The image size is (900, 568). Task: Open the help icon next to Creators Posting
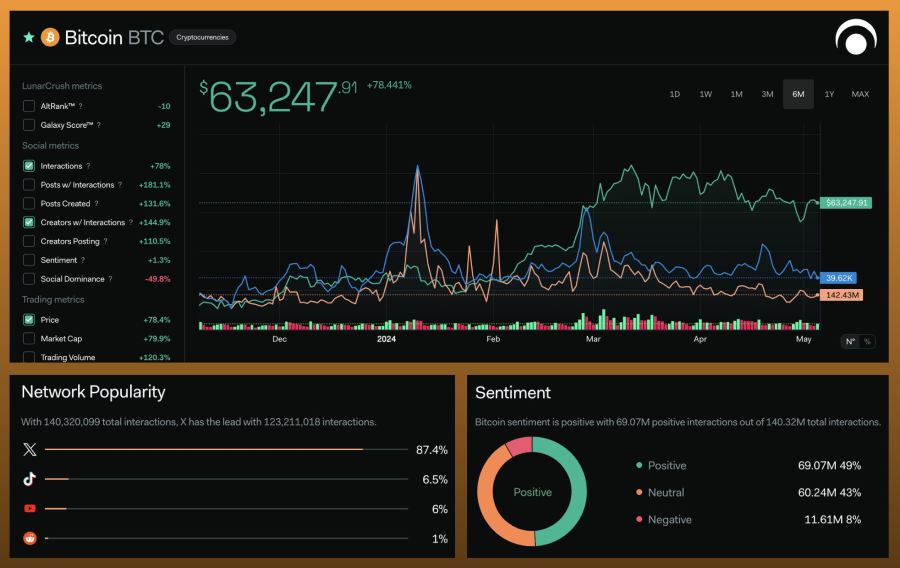pos(106,242)
